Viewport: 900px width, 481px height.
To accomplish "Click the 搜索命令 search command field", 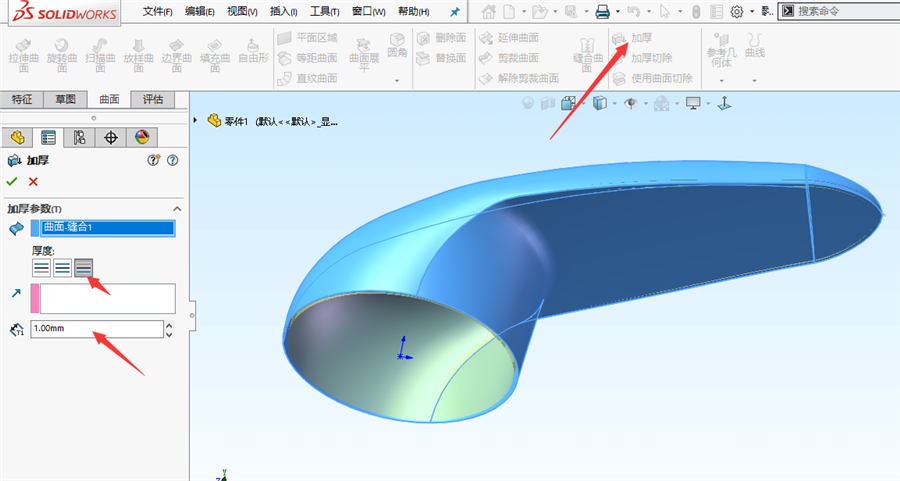I will click(x=838, y=11).
